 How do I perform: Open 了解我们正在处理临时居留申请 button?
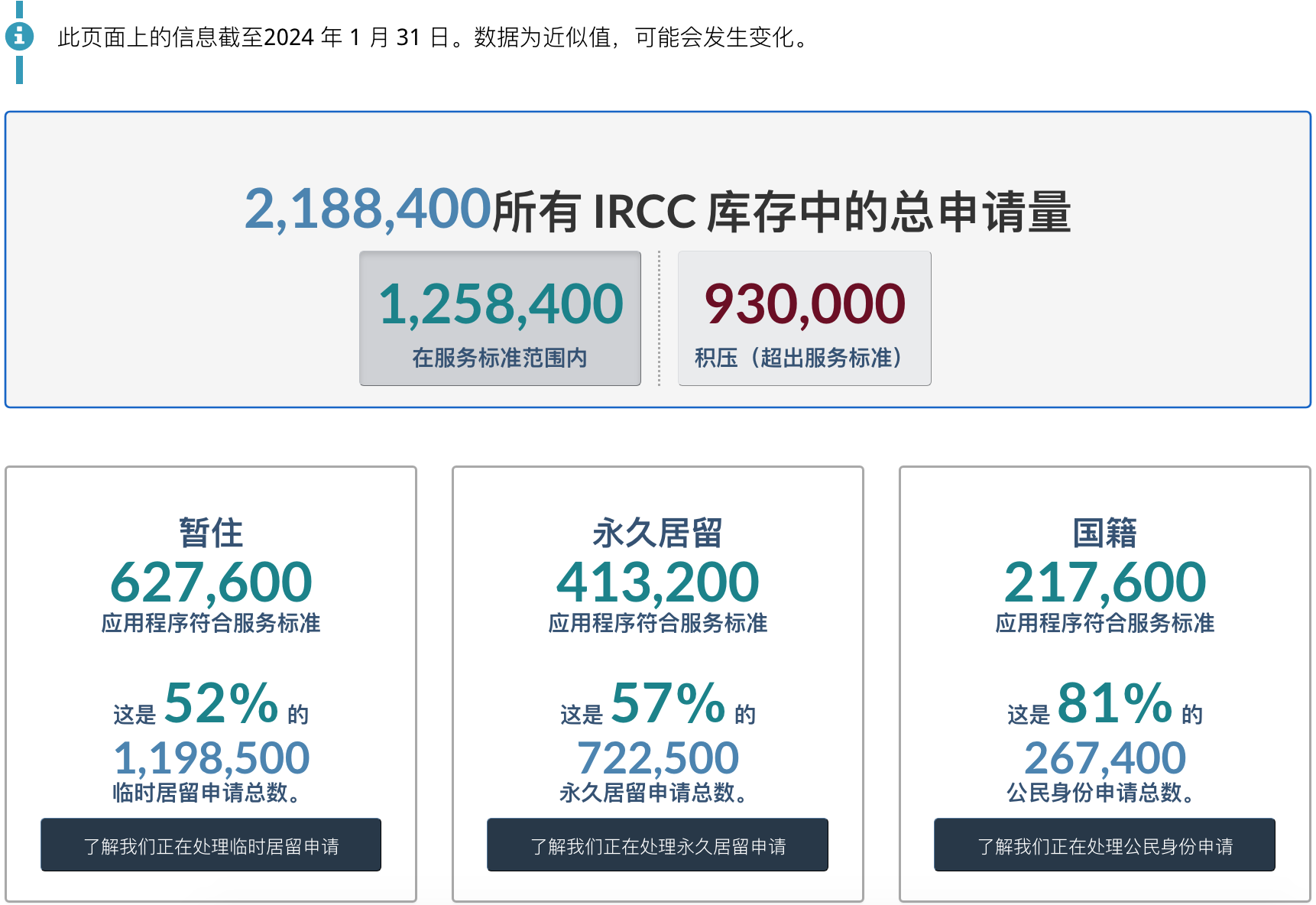click(x=211, y=845)
